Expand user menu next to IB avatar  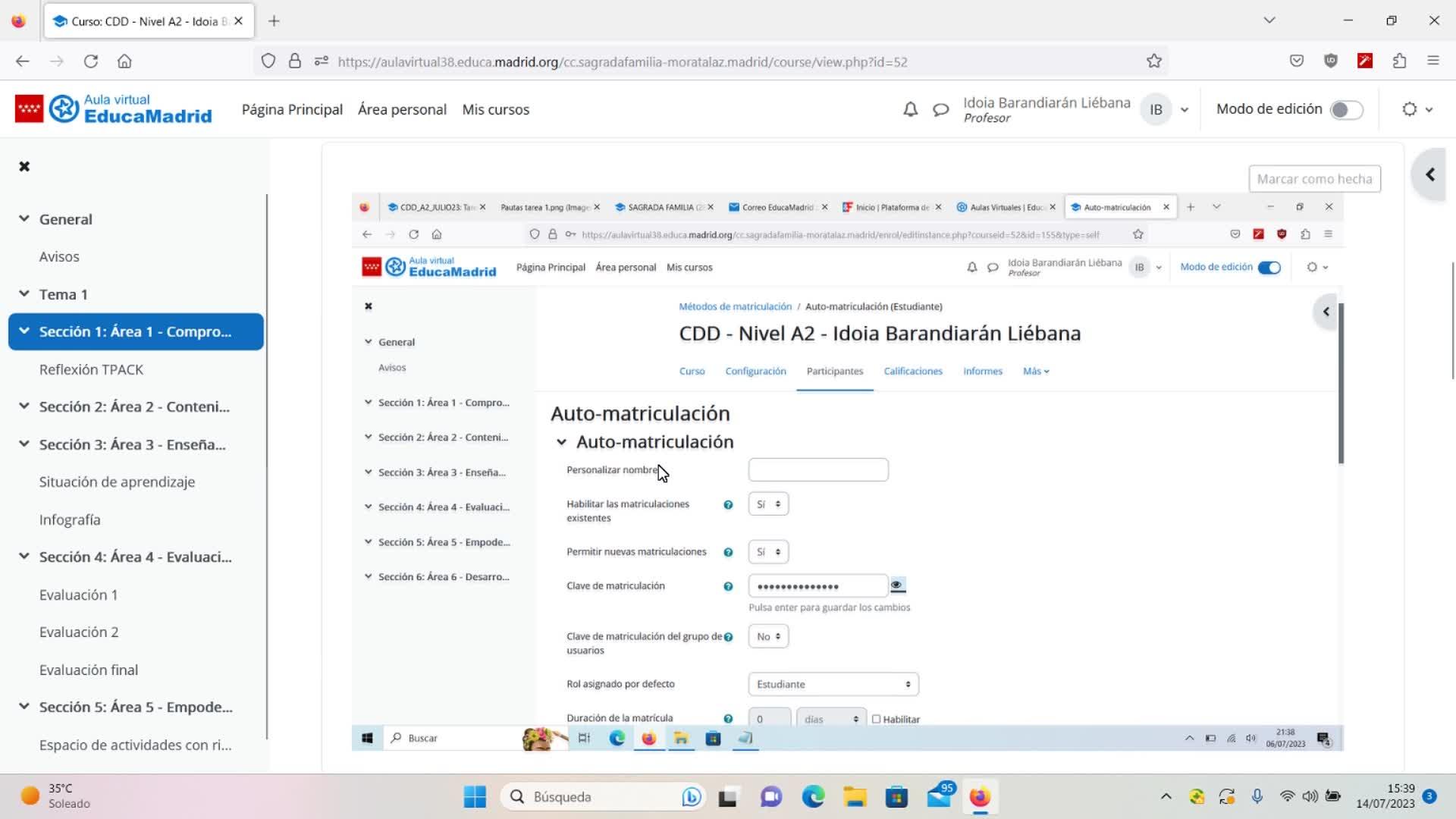[x=1185, y=110]
